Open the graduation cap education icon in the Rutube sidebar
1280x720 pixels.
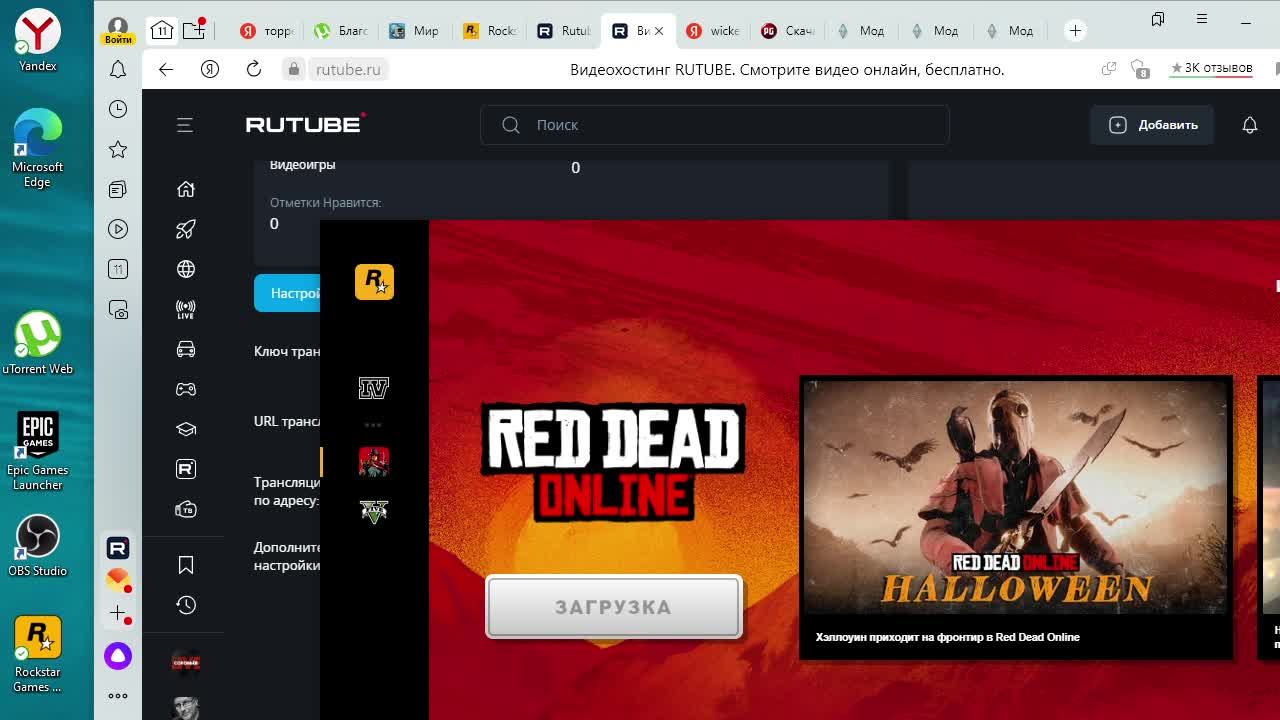186,429
